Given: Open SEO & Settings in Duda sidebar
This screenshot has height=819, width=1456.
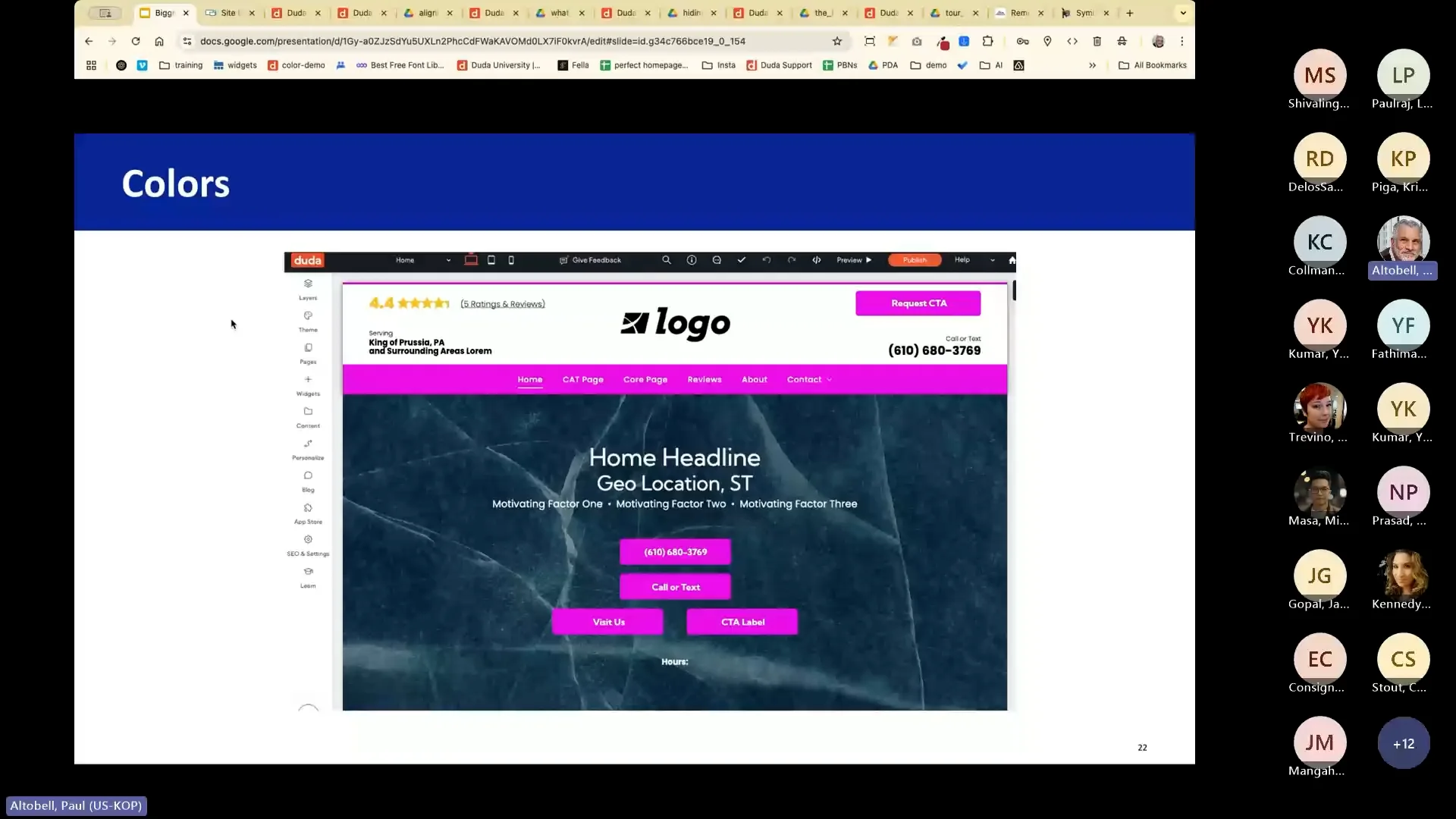Looking at the screenshot, I should point(308,545).
